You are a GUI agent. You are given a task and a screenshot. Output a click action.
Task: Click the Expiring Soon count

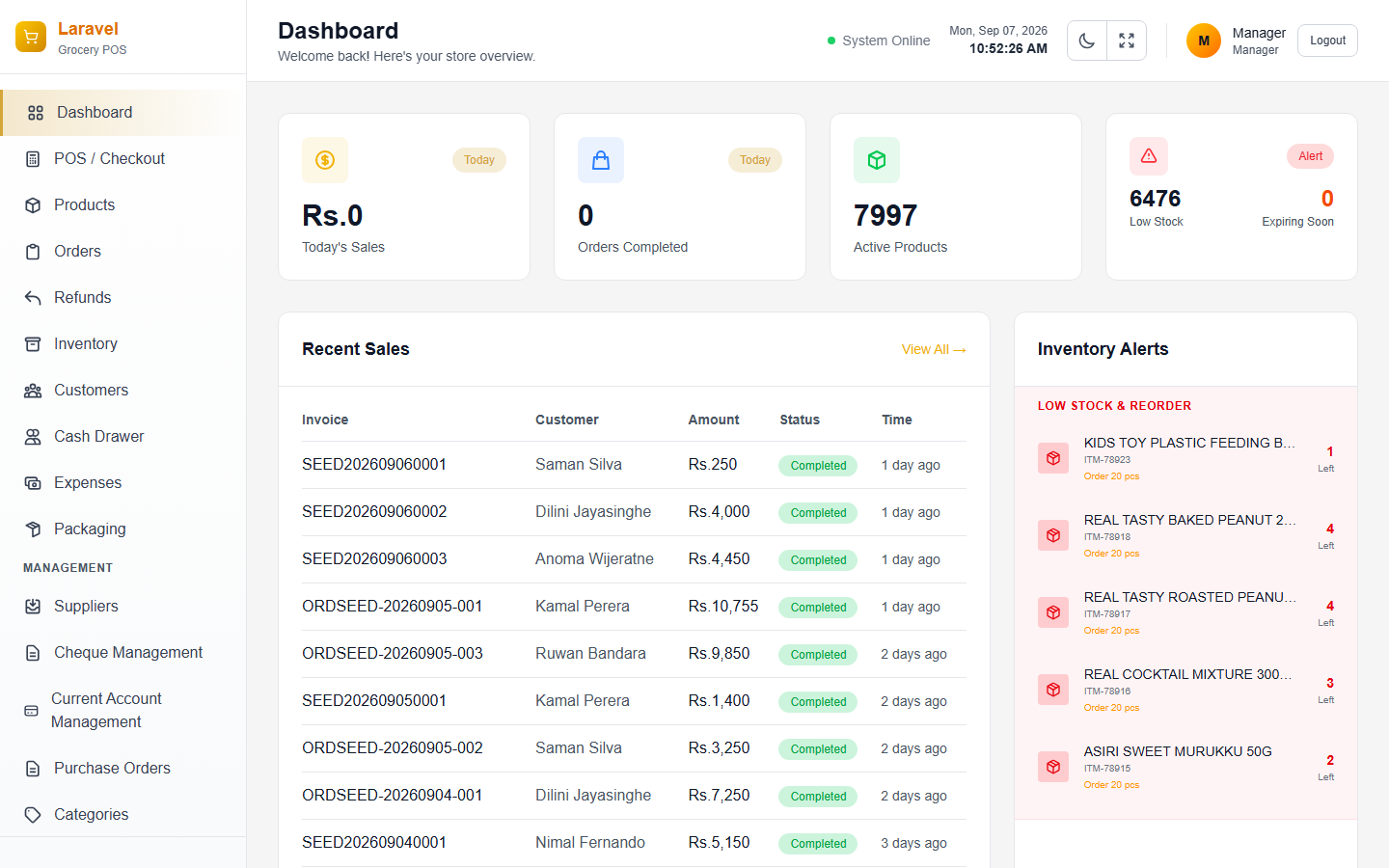tap(1327, 199)
